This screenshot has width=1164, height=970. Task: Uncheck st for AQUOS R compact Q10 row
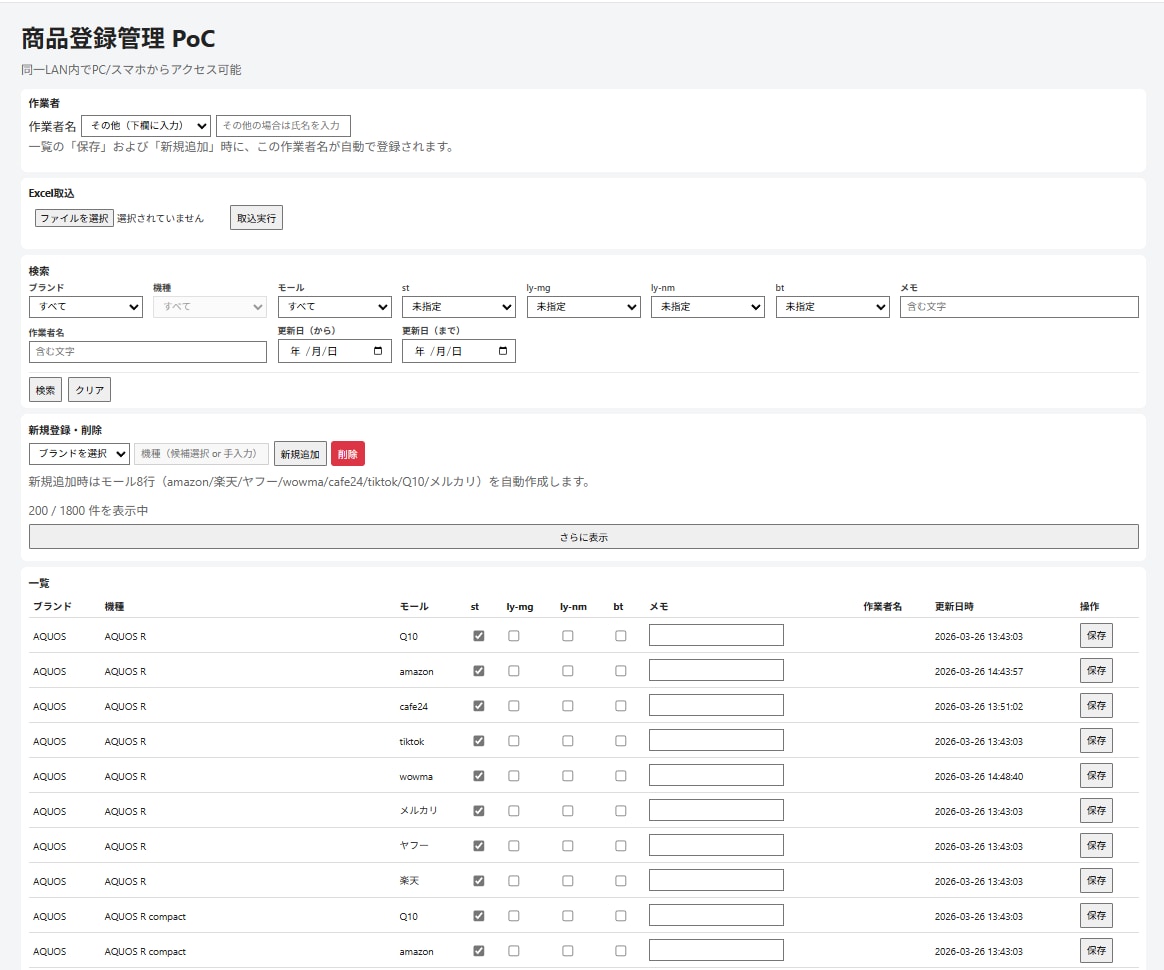click(479, 916)
